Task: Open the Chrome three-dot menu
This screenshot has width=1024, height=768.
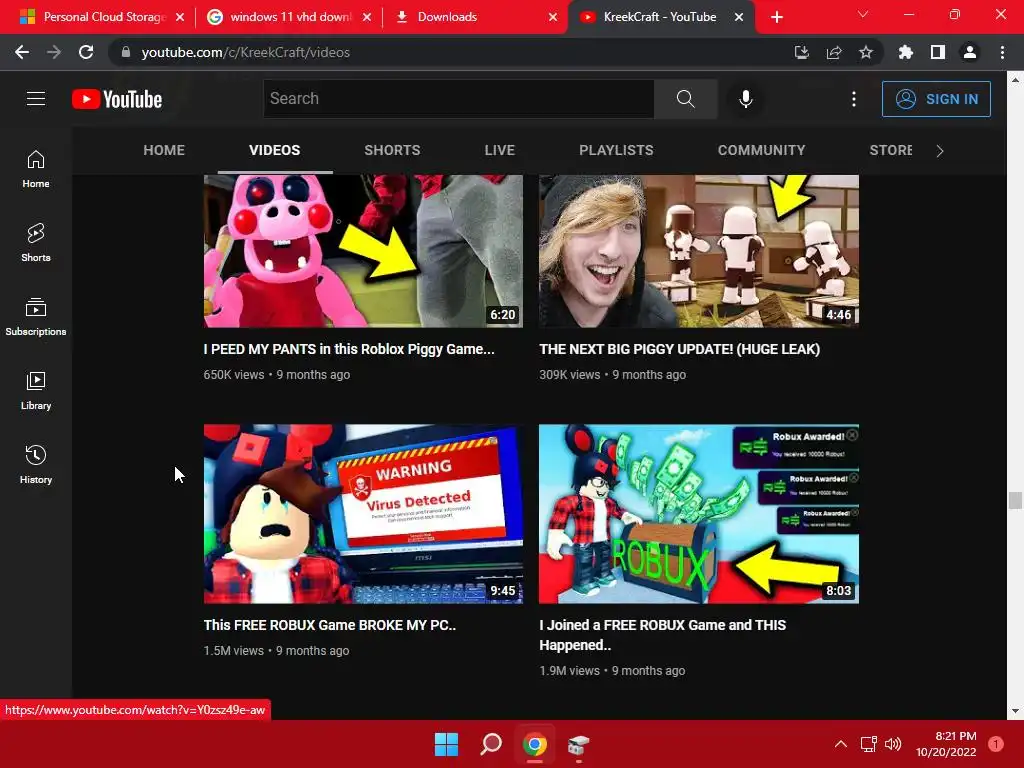Action: (x=1002, y=52)
